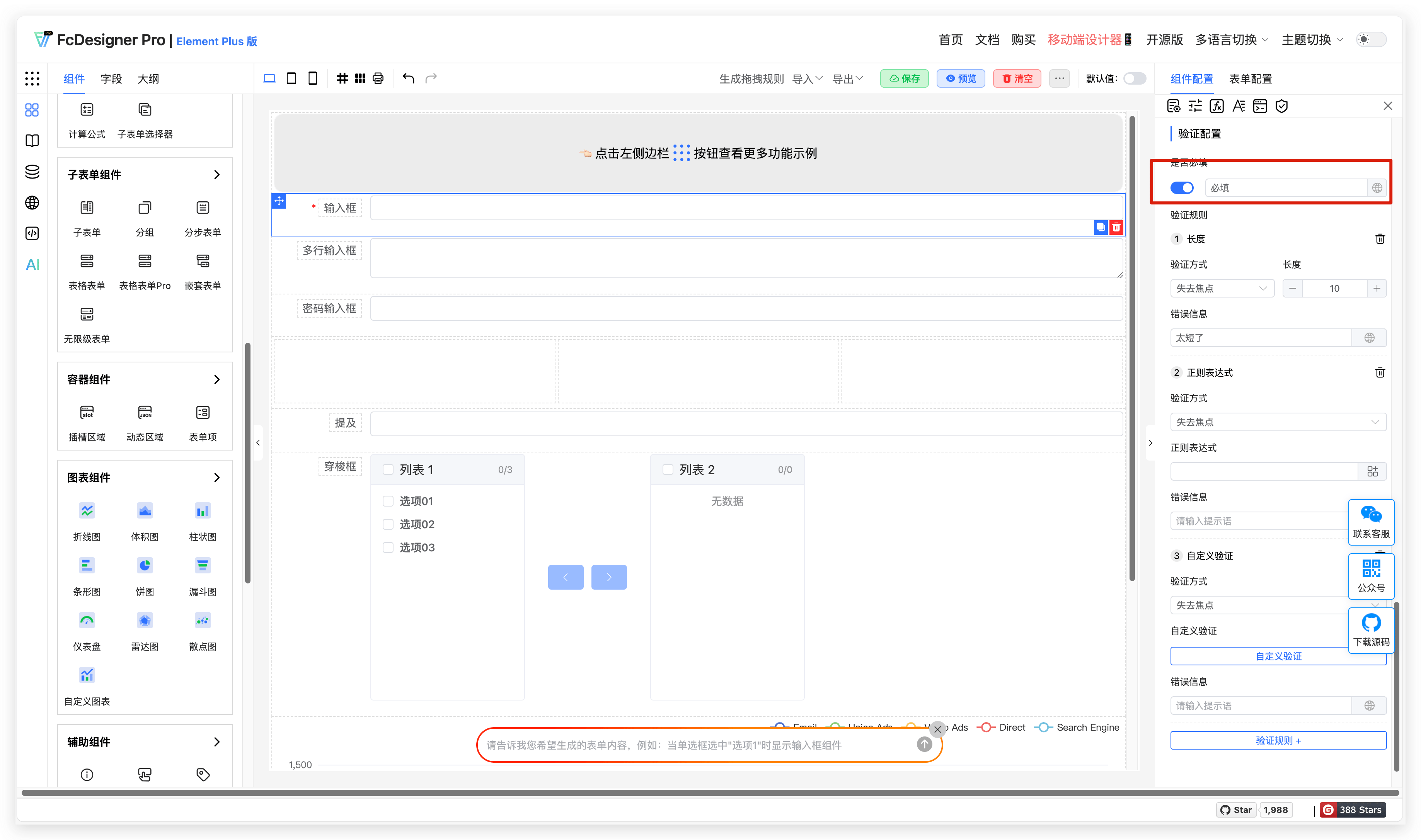Select the AI icon in left sidebar
The height and width of the screenshot is (840, 1421).
32,264
